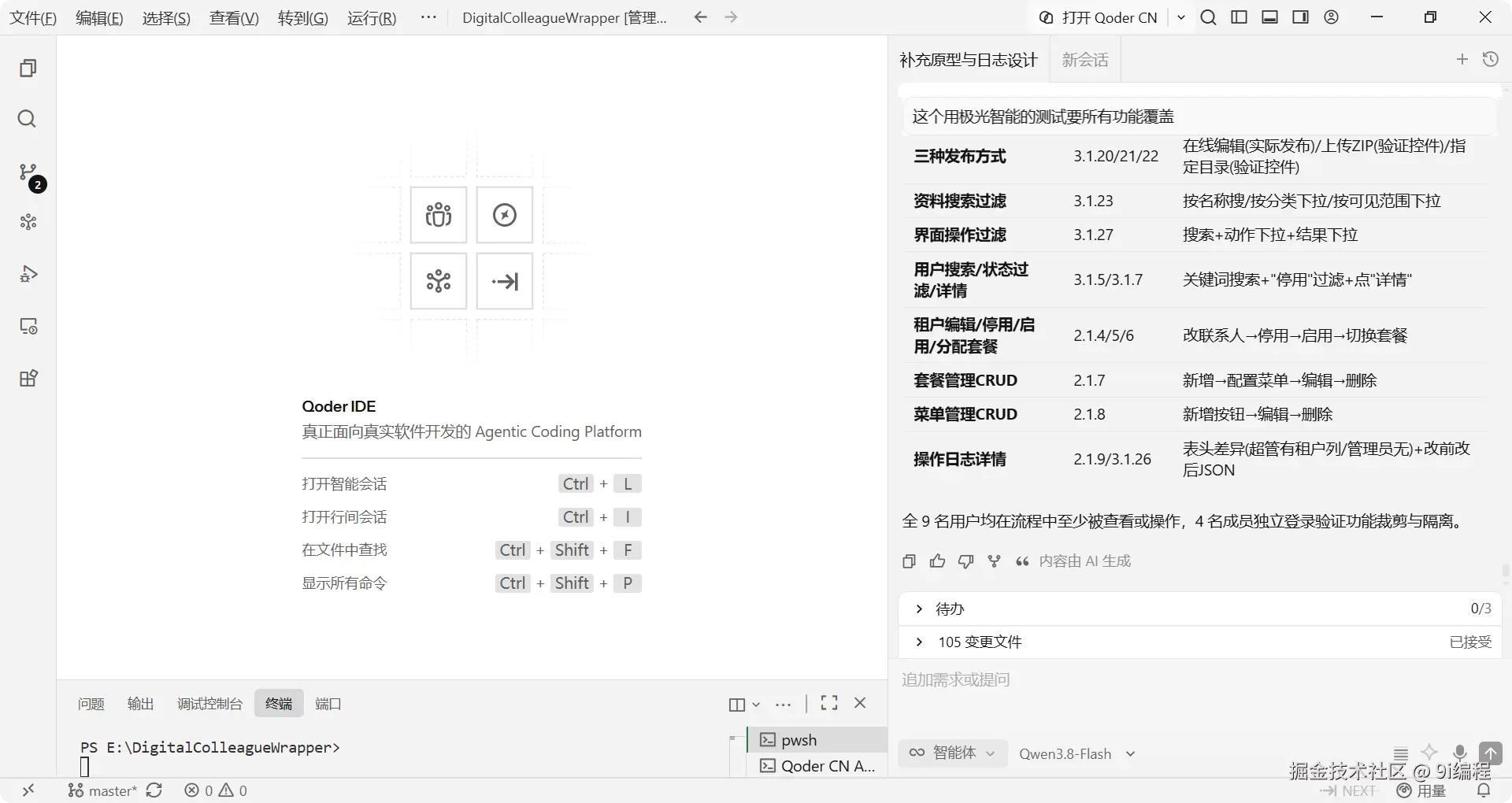Click the lines icon beside the sparkle
Image resolution: width=1512 pixels, height=803 pixels.
point(1400,753)
